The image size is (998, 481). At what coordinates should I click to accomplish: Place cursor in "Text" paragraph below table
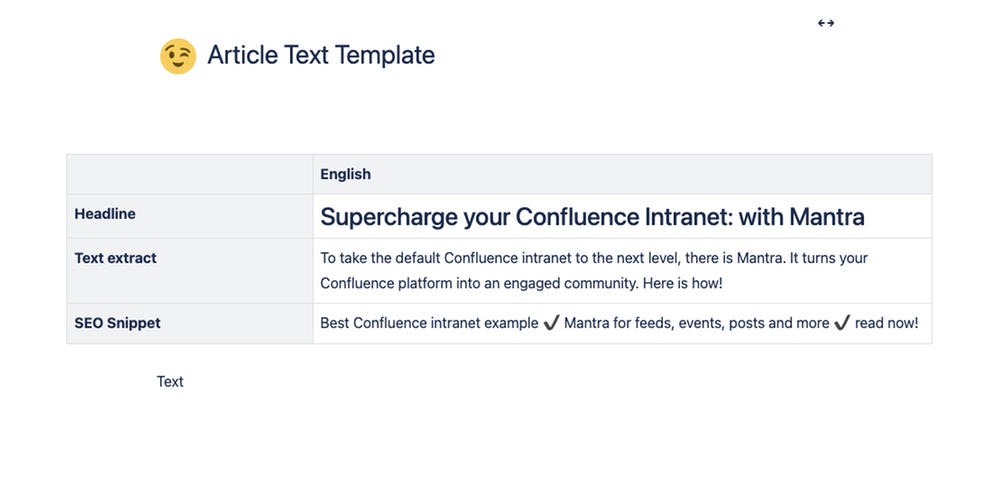coord(170,381)
